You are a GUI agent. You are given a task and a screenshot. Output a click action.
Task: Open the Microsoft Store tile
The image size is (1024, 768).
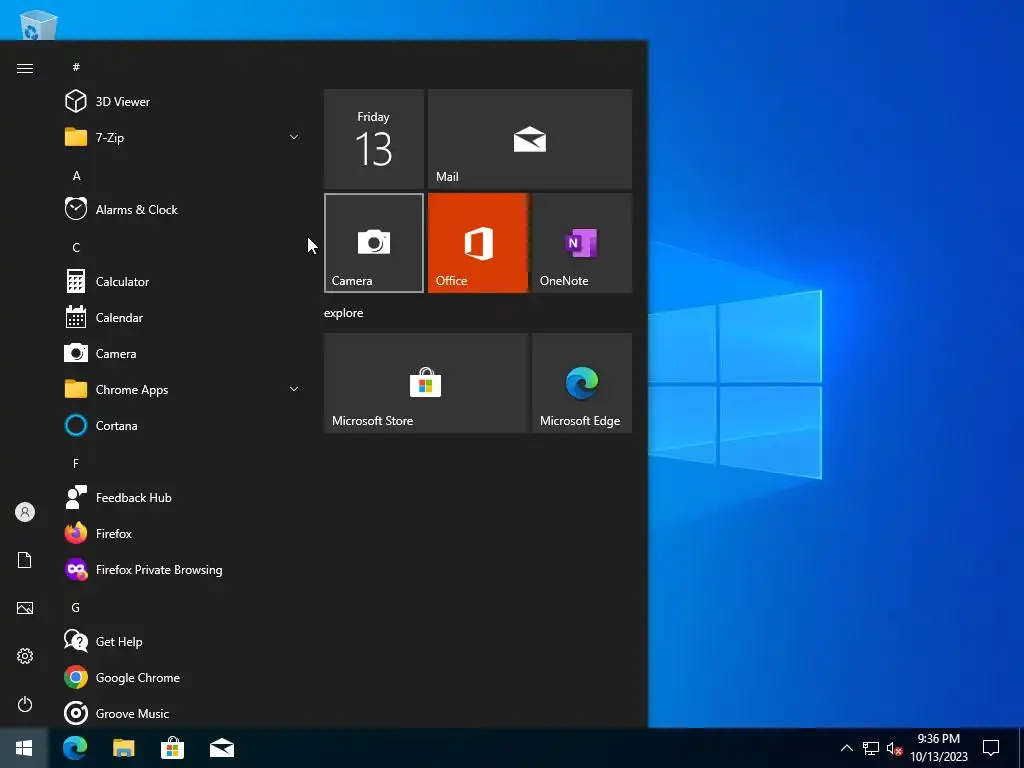[426, 383]
